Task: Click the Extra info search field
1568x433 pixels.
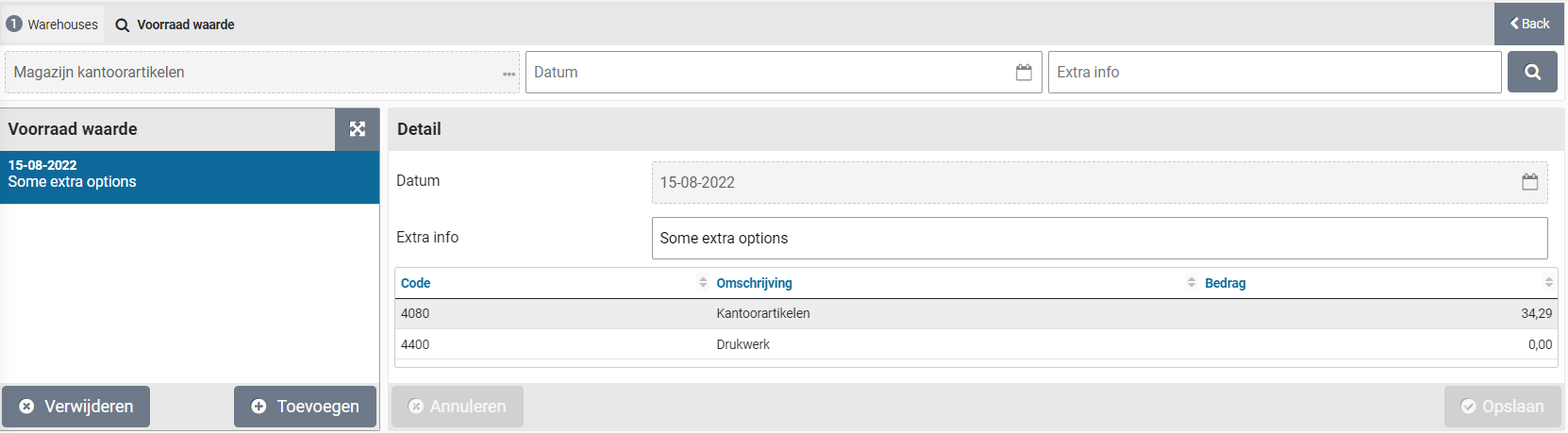Action: click(x=1274, y=73)
